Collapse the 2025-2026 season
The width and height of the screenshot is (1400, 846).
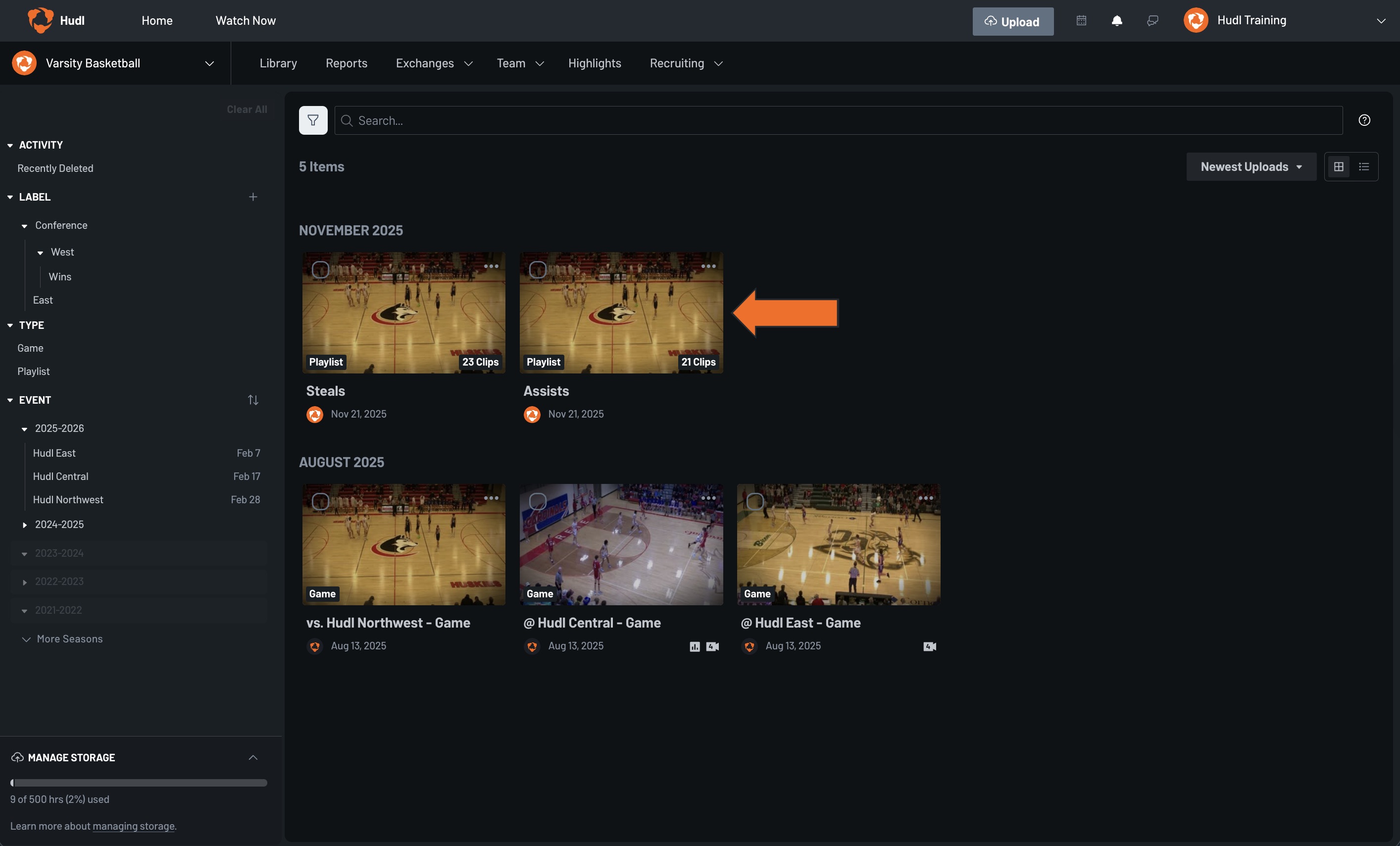24,429
